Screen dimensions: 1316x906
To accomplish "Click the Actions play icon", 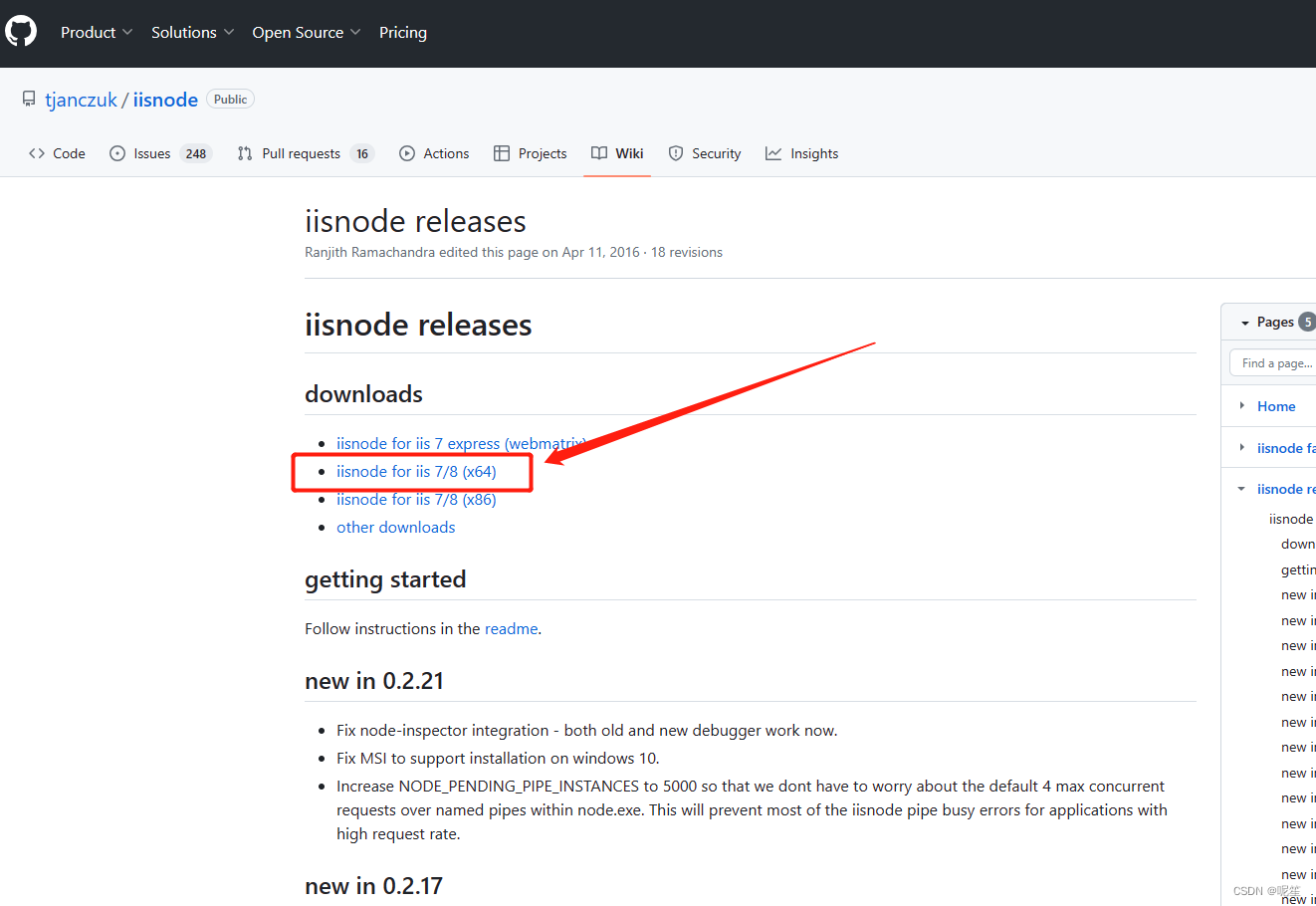I will click(407, 153).
